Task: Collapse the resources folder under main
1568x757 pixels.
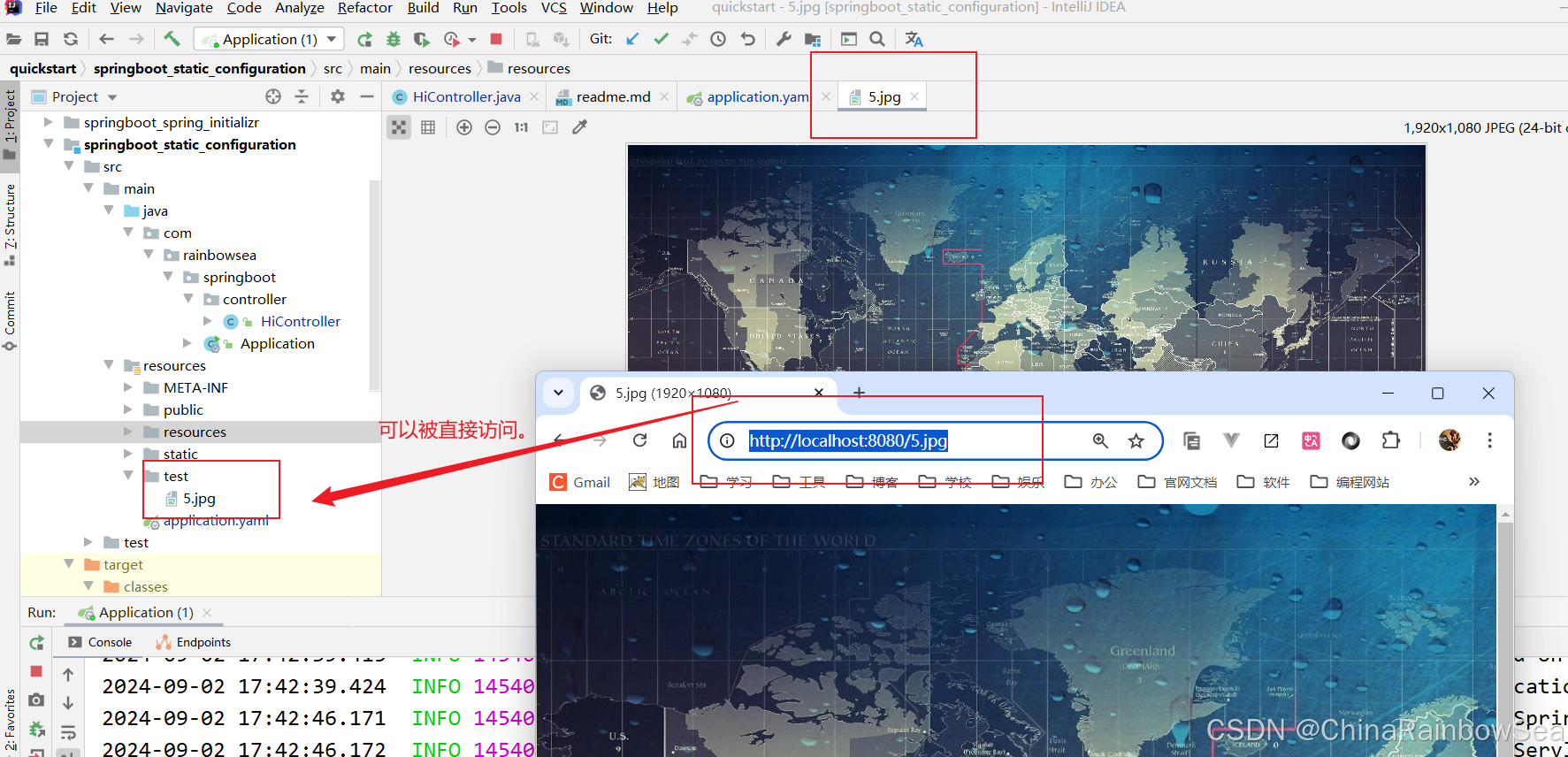Action: pos(109,365)
